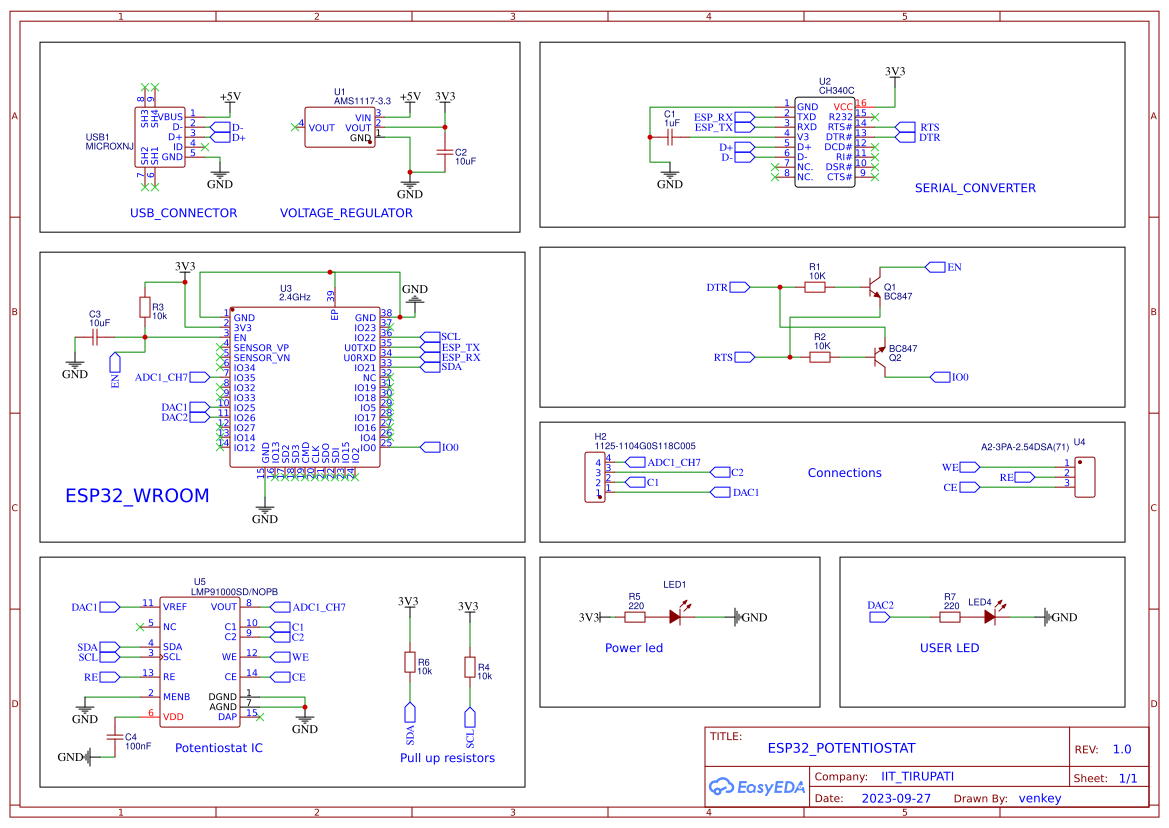1169x828 pixels.
Task: Toggle the no-connect cross on pin NC of U5
Action: pyautogui.click(x=139, y=627)
